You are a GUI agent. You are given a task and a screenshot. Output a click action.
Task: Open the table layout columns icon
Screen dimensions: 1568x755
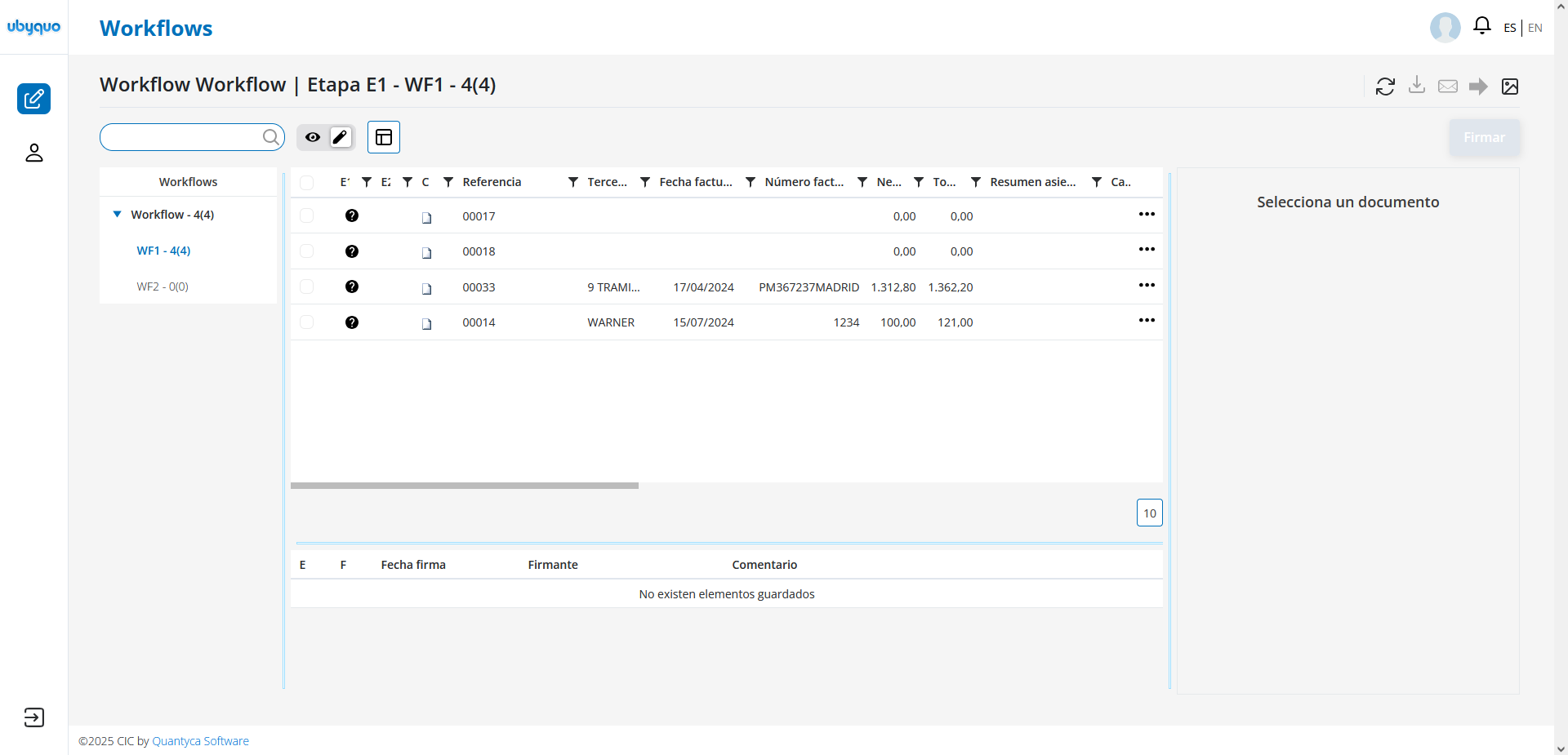point(384,137)
